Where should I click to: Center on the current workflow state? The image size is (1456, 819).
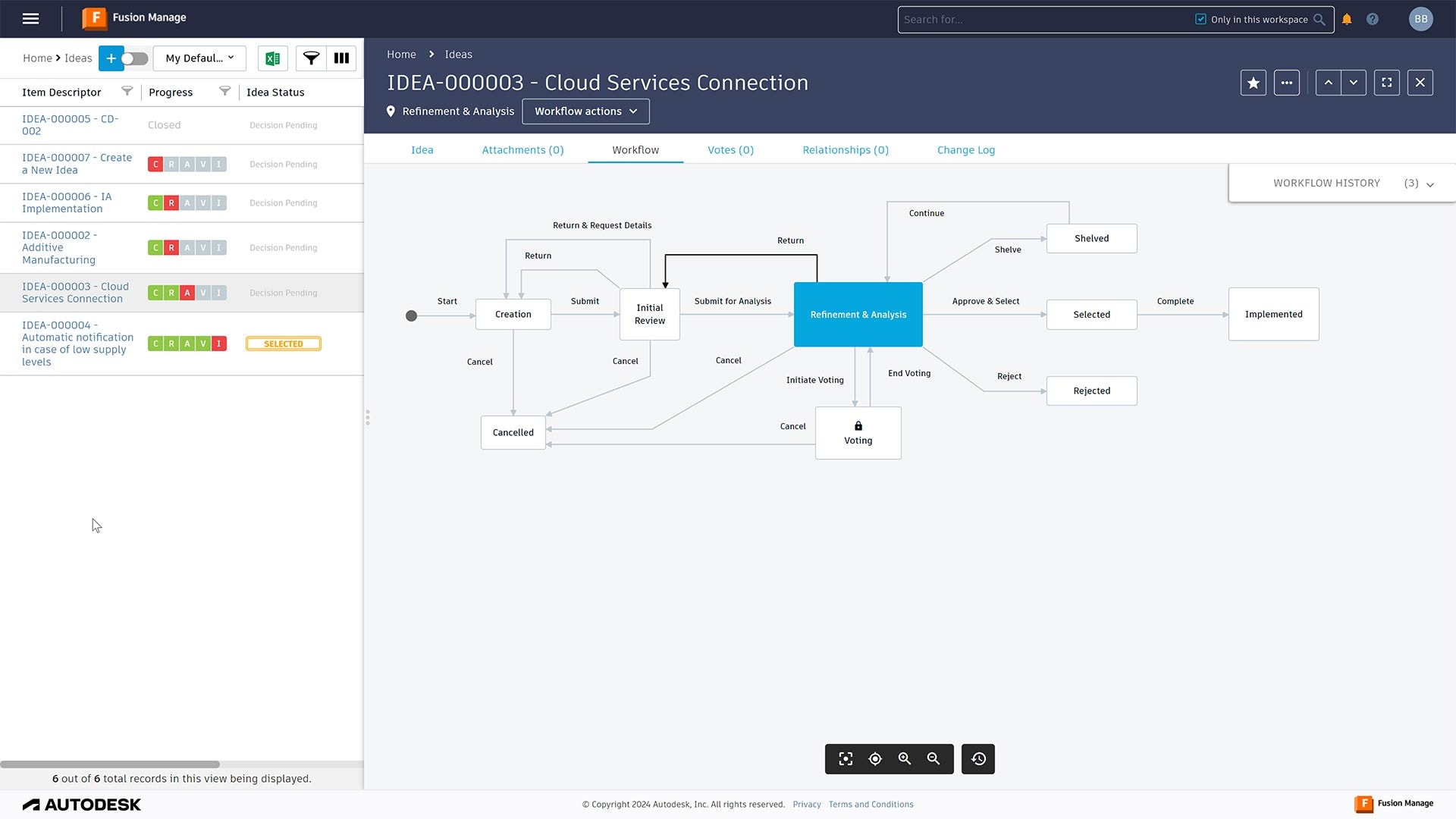875,759
